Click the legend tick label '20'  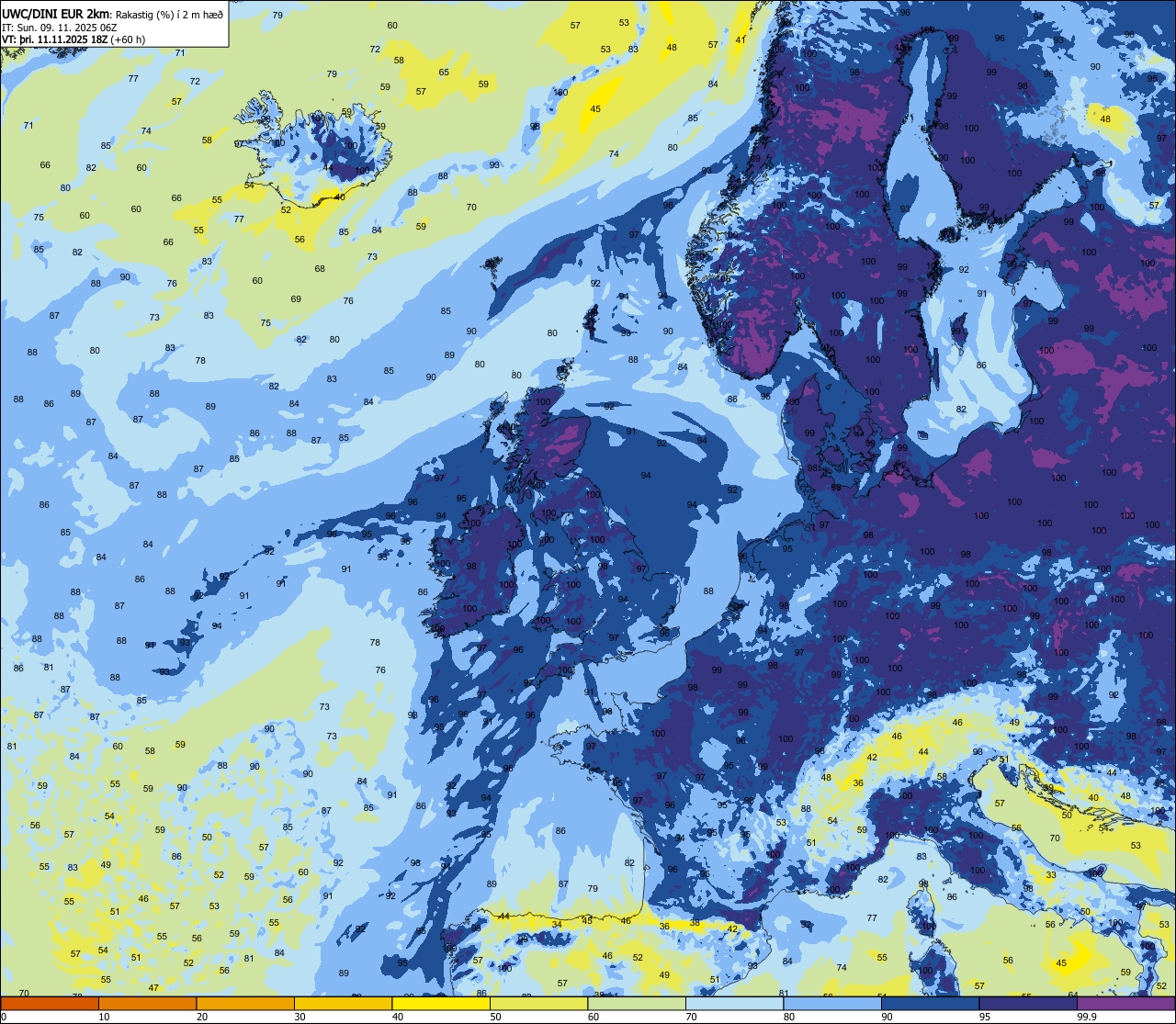coord(202,1017)
